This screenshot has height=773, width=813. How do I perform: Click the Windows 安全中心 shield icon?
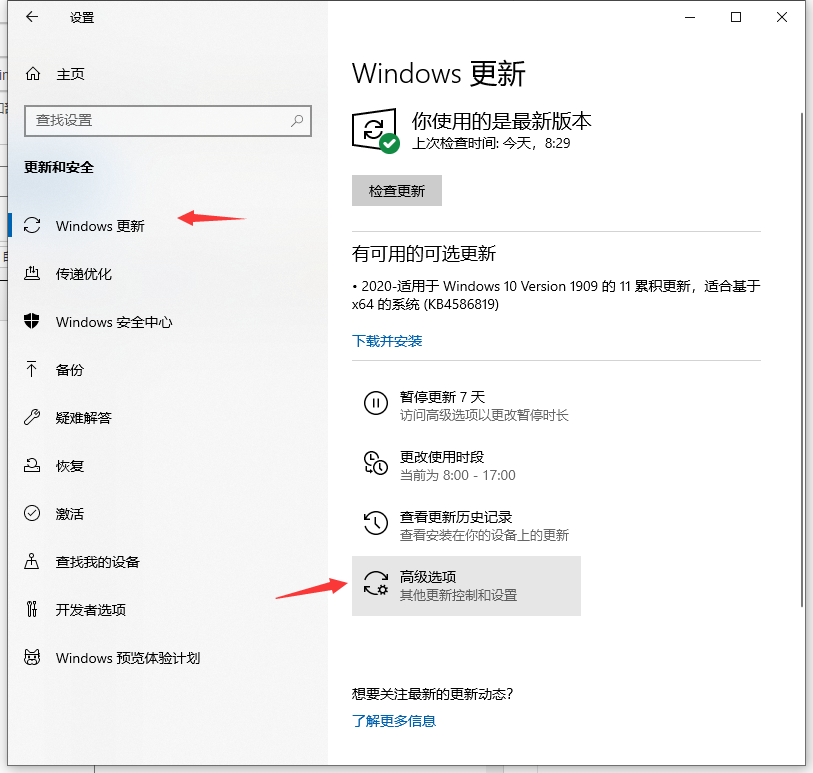[x=32, y=321]
